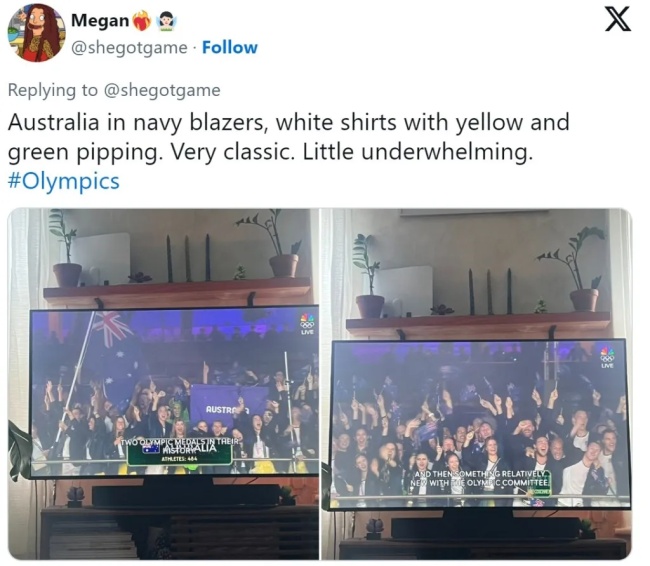
Task: Follow the @shegotgame account
Action: 230,48
